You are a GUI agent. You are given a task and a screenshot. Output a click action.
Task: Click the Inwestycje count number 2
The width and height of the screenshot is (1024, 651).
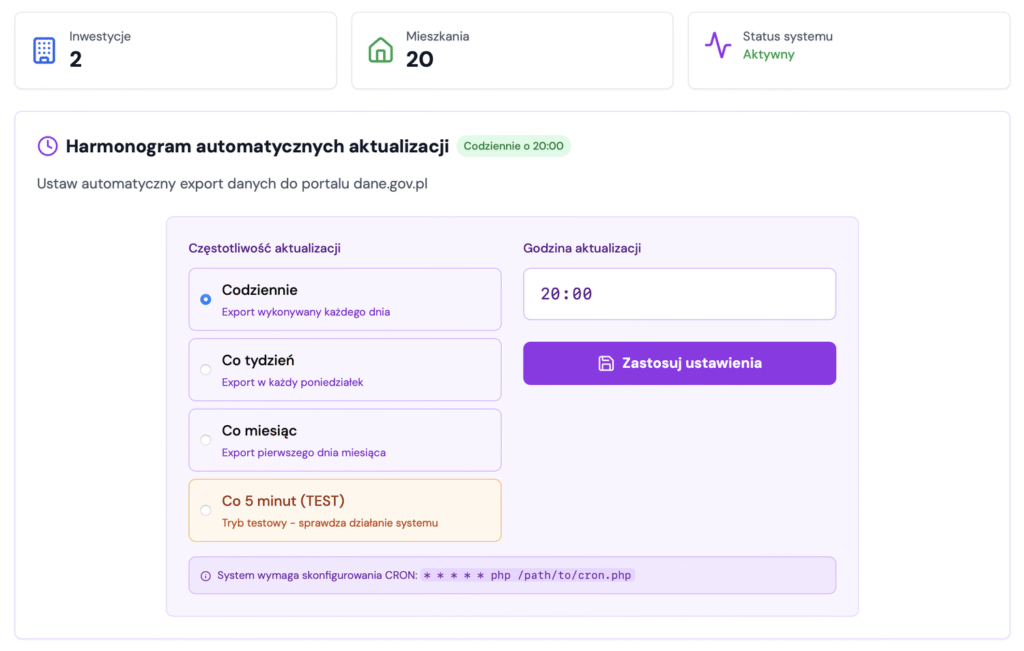75,60
